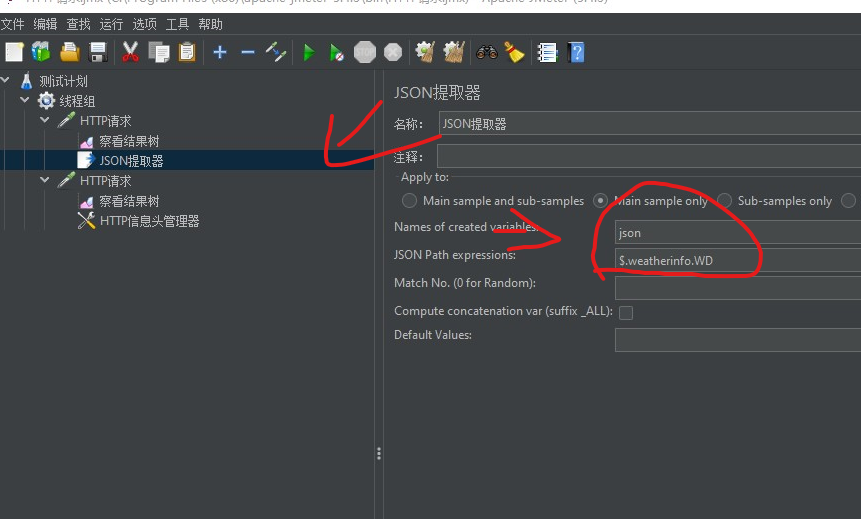
Task: Select JSON提取器 tree item
Action: 131,161
